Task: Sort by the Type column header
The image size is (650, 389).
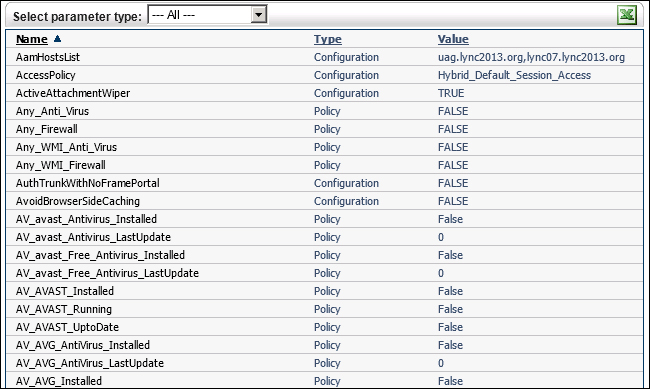Action: (327, 39)
